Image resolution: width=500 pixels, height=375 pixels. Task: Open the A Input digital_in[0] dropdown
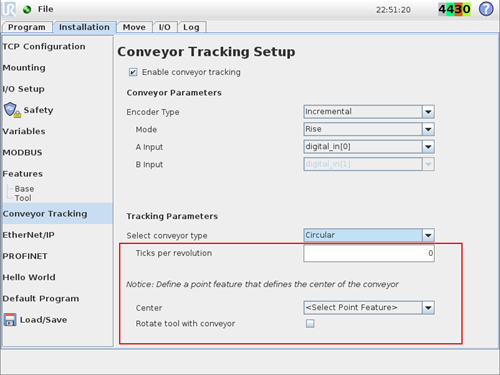tap(369, 147)
